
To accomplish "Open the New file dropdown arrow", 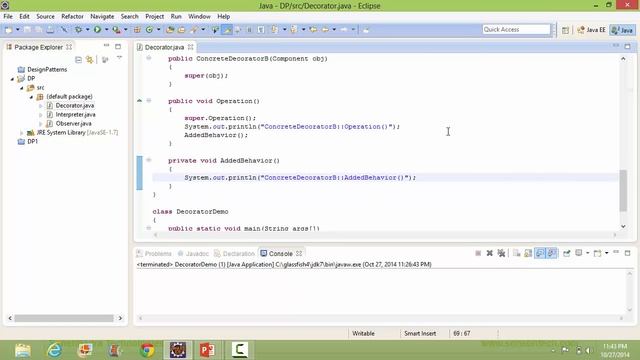I will pos(18,29).
